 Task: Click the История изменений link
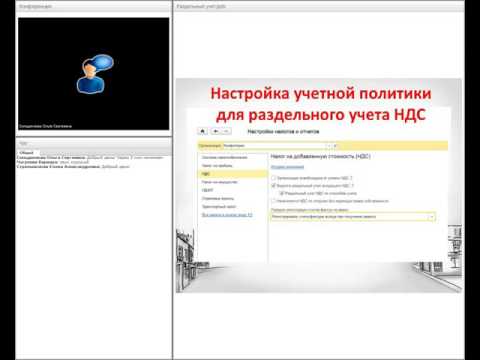pyautogui.click(x=287, y=167)
